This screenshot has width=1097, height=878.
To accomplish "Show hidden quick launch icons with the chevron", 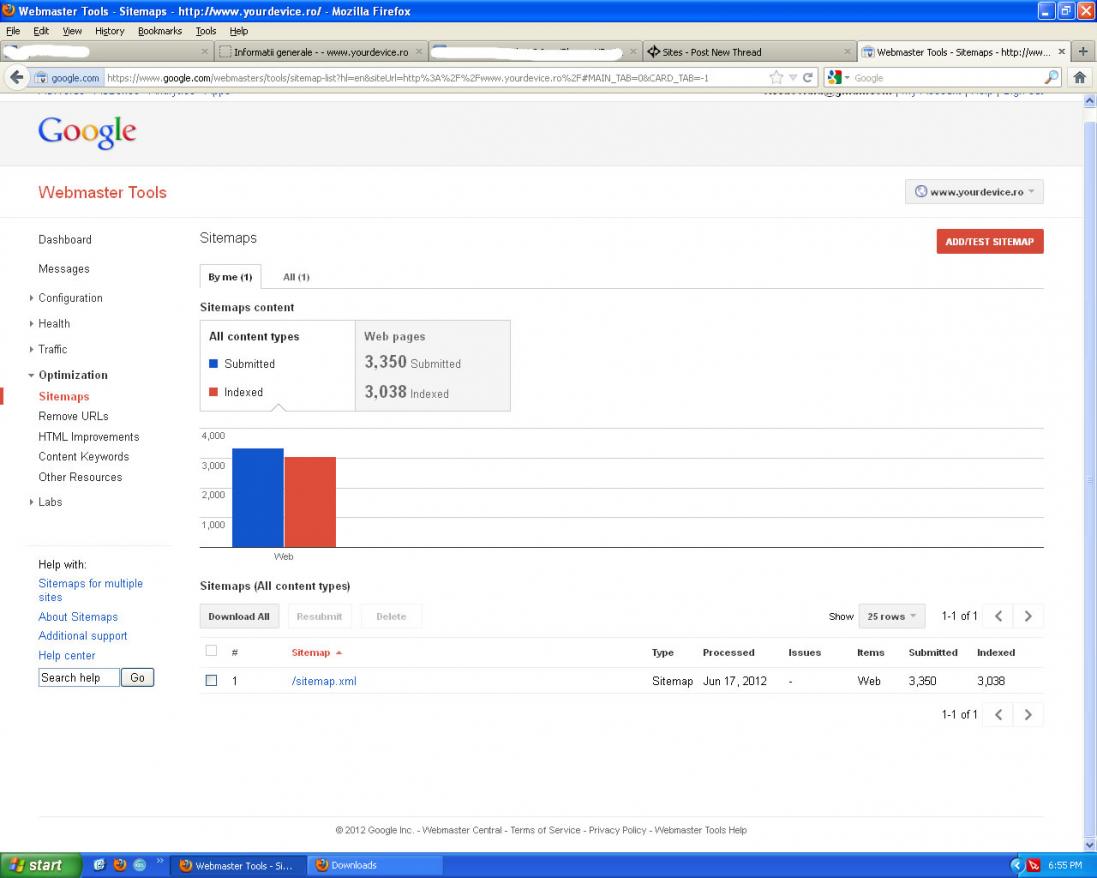I will [x=160, y=861].
